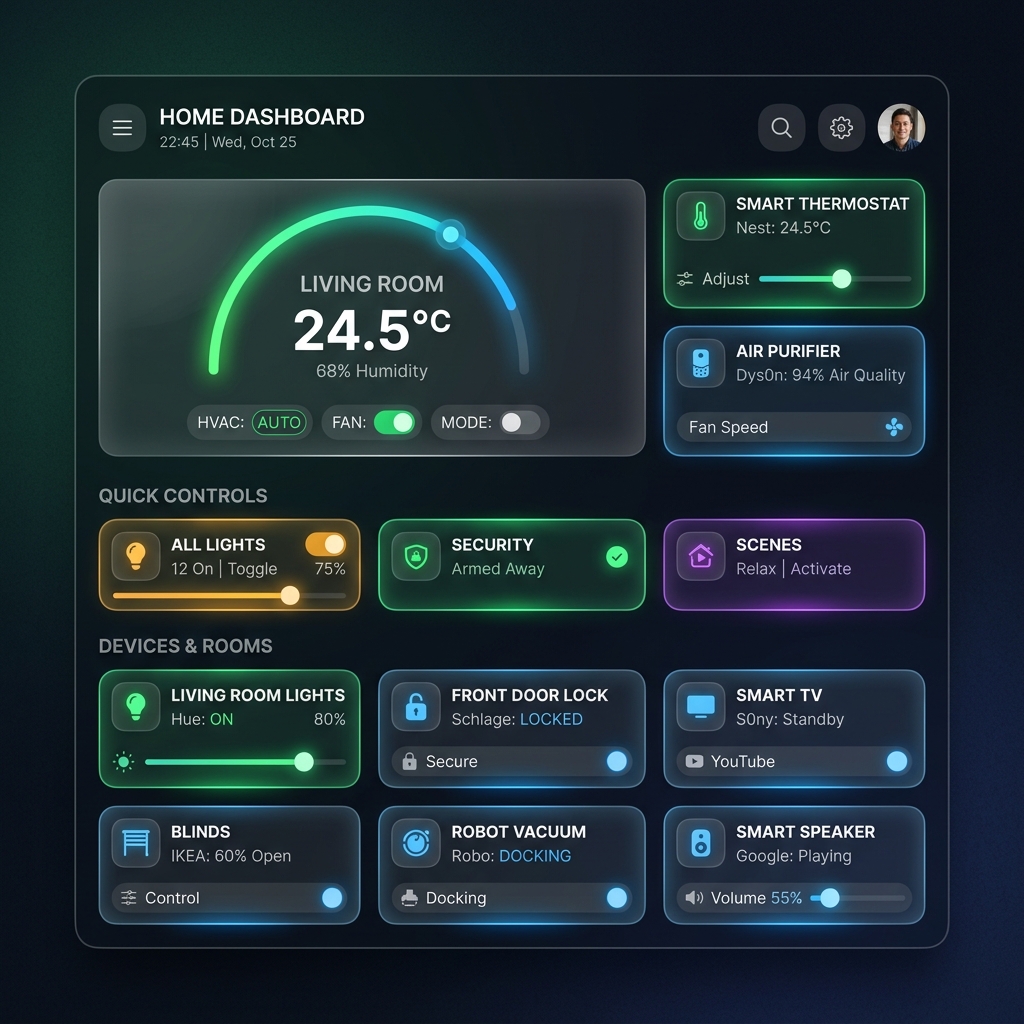Image resolution: width=1024 pixels, height=1024 pixels.
Task: Click the DEVICES & ROOMS section heading
Action: [185, 646]
